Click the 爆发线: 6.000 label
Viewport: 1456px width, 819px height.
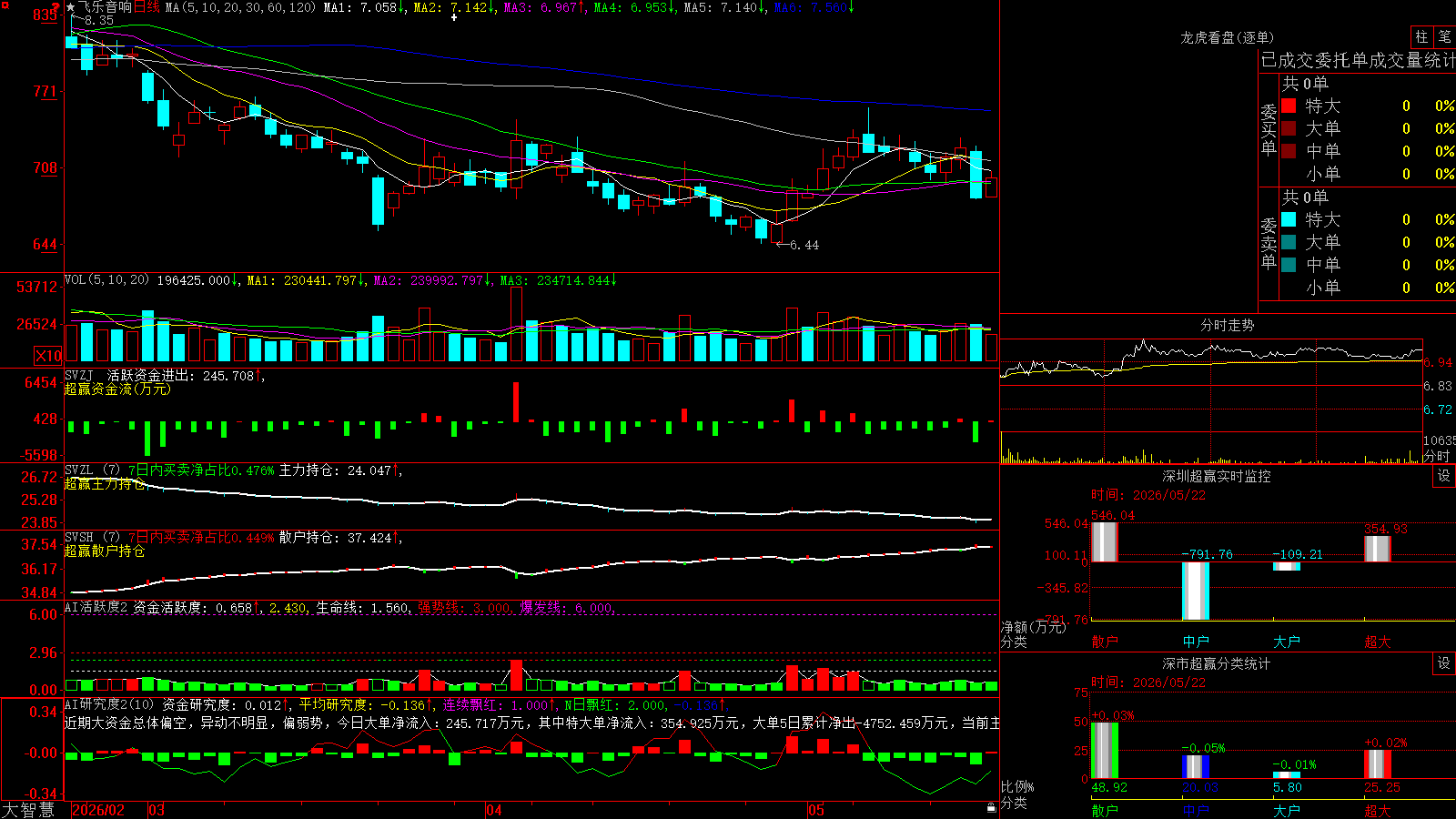point(566,607)
